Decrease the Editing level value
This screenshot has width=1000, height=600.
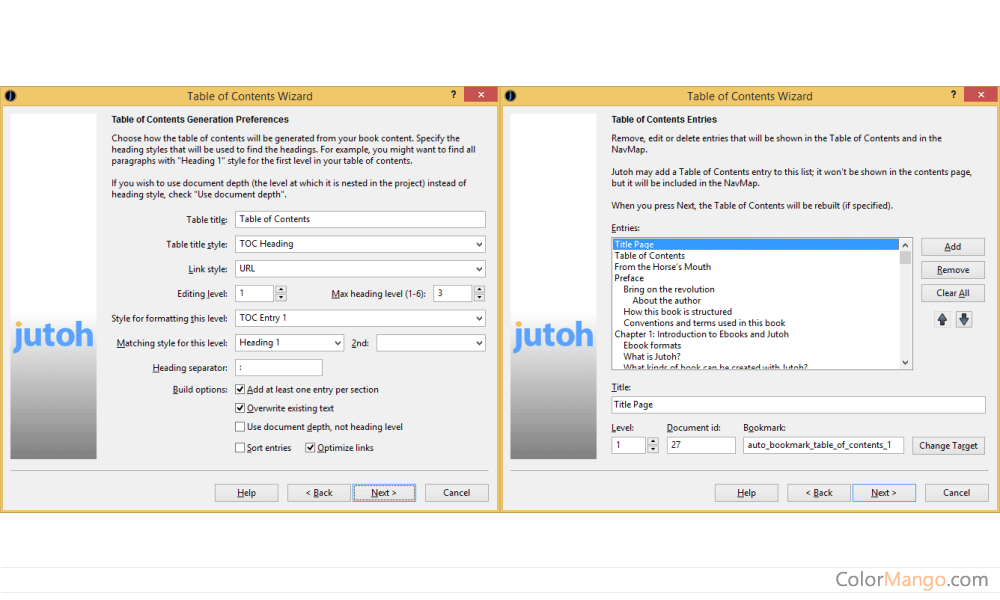(x=281, y=297)
